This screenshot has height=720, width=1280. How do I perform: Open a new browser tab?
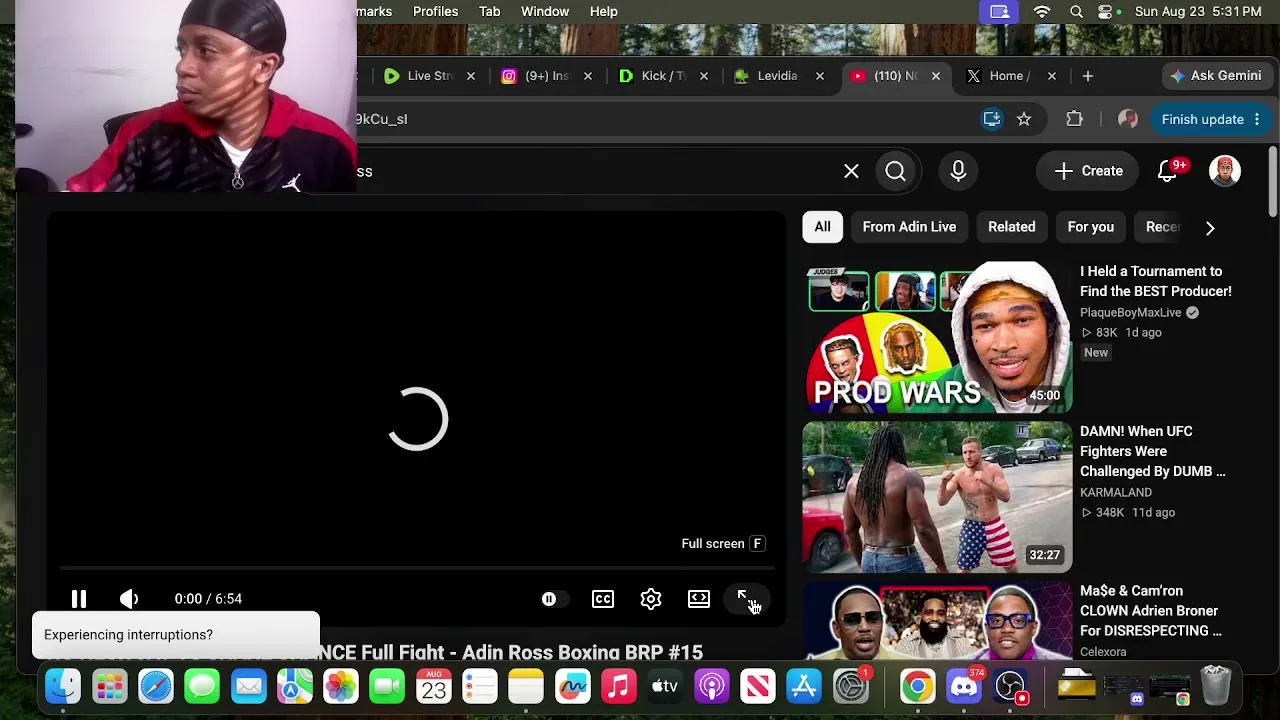1088,76
